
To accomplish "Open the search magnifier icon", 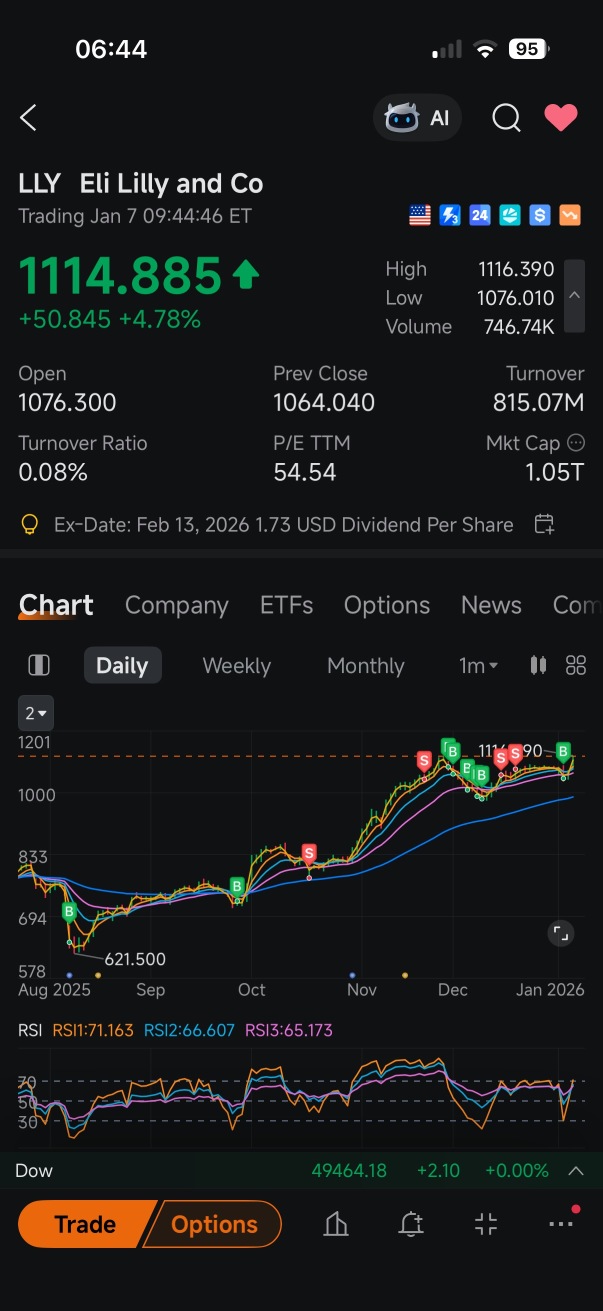I will click(506, 118).
